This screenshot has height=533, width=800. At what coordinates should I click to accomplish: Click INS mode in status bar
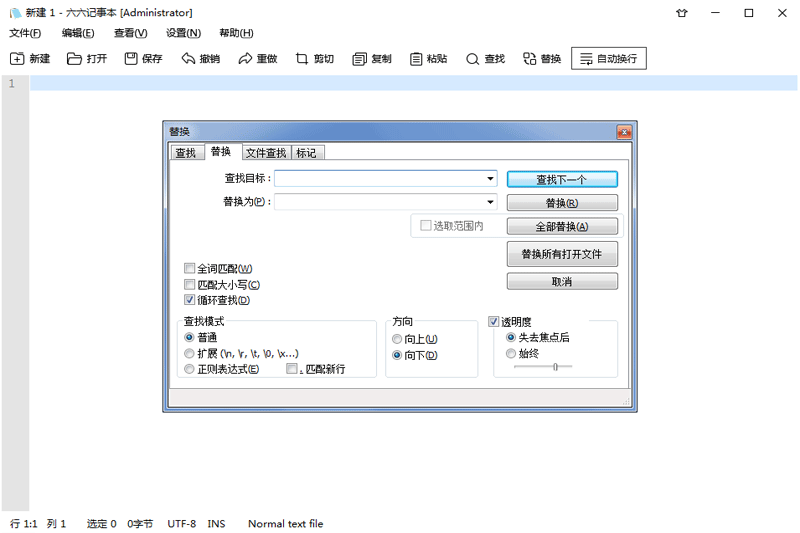click(216, 524)
